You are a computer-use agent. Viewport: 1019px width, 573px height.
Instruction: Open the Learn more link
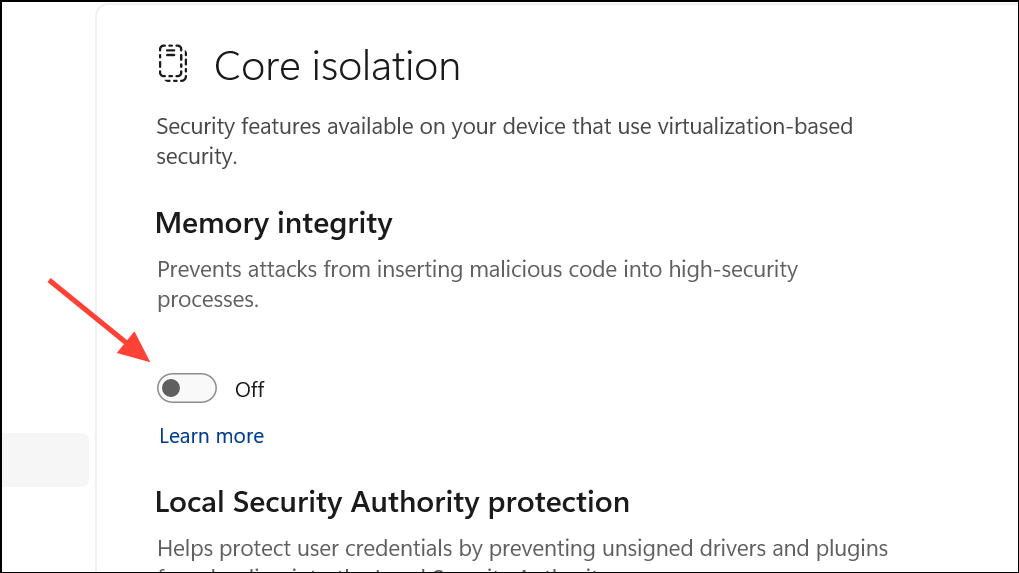point(211,436)
